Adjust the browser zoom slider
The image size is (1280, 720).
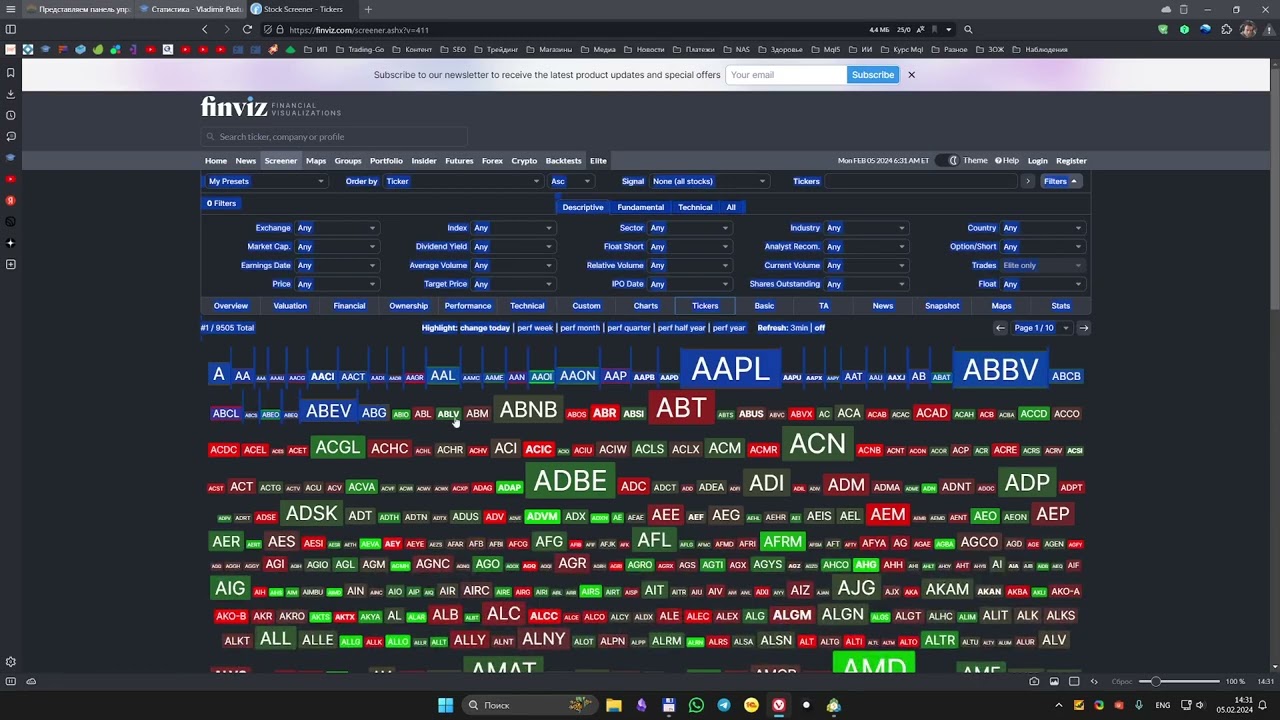[x=1180, y=681]
